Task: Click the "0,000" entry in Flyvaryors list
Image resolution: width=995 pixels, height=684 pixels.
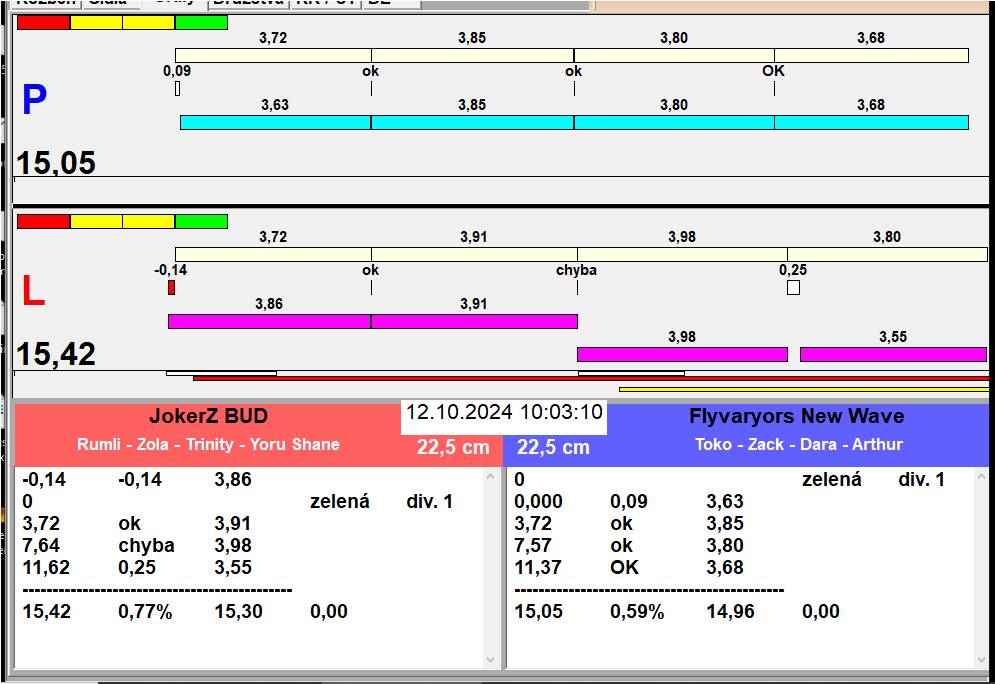Action: (x=538, y=501)
